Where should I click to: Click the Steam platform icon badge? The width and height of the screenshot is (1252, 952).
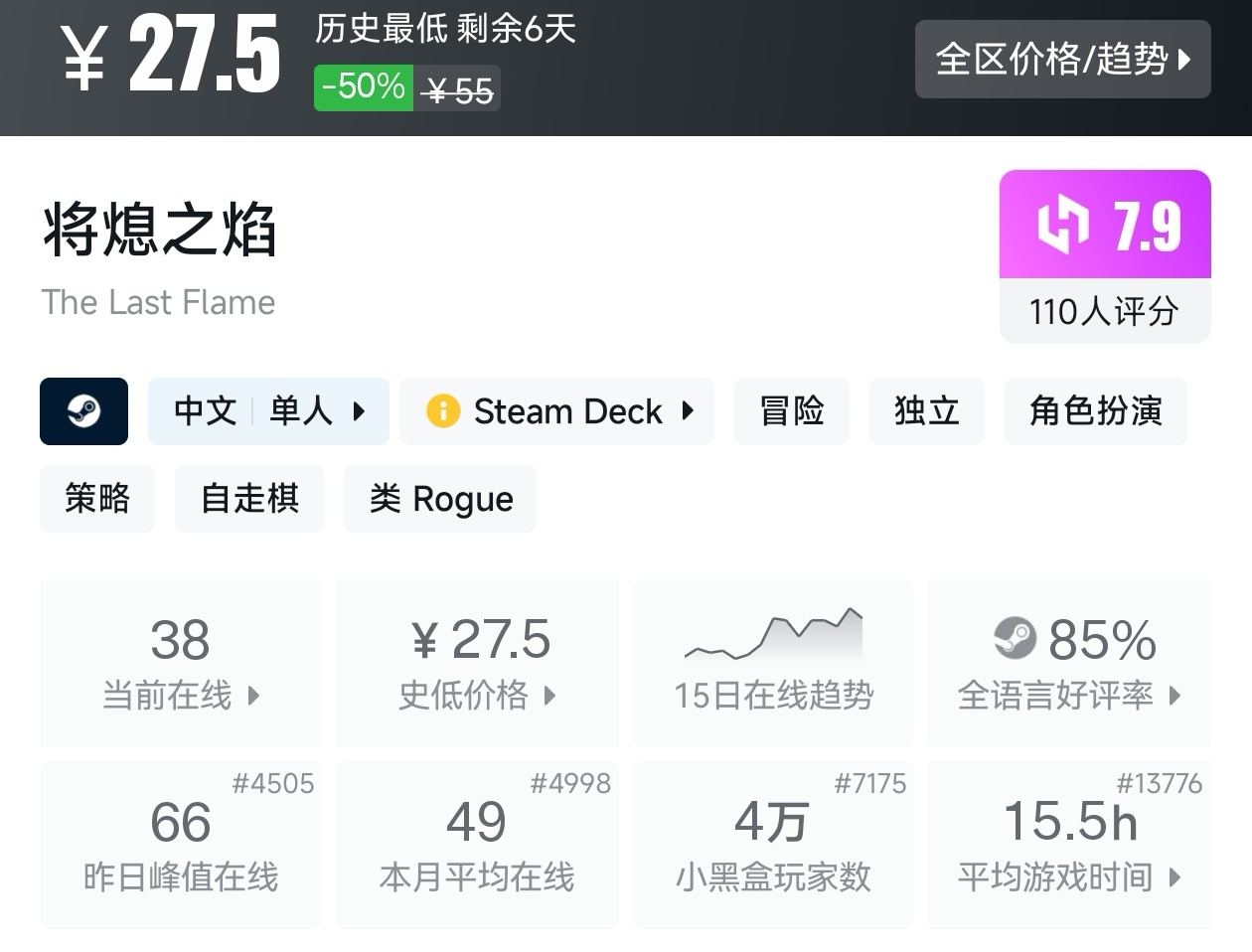click(83, 410)
